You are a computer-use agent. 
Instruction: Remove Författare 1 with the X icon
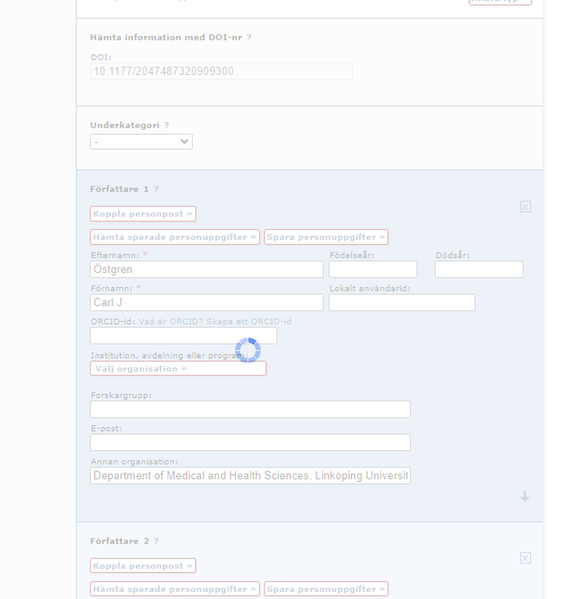pyautogui.click(x=525, y=207)
